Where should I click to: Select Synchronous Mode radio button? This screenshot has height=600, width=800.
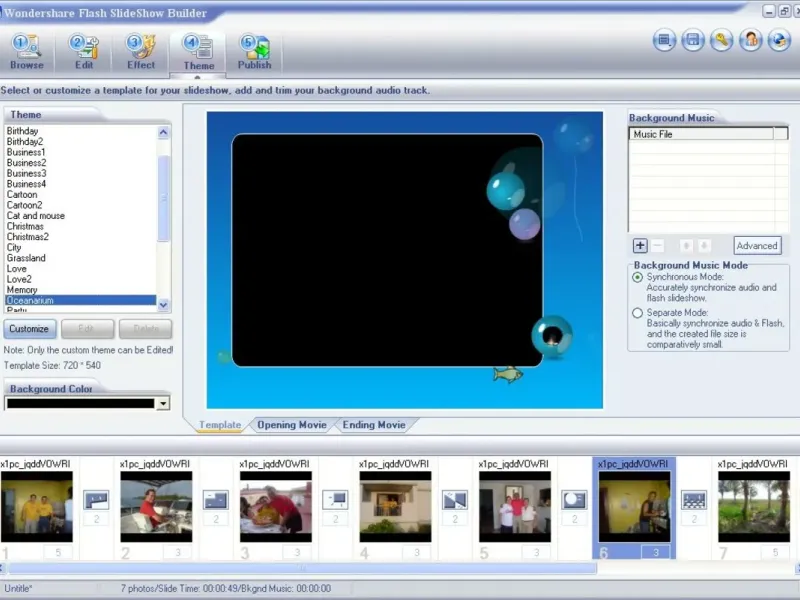point(638,277)
